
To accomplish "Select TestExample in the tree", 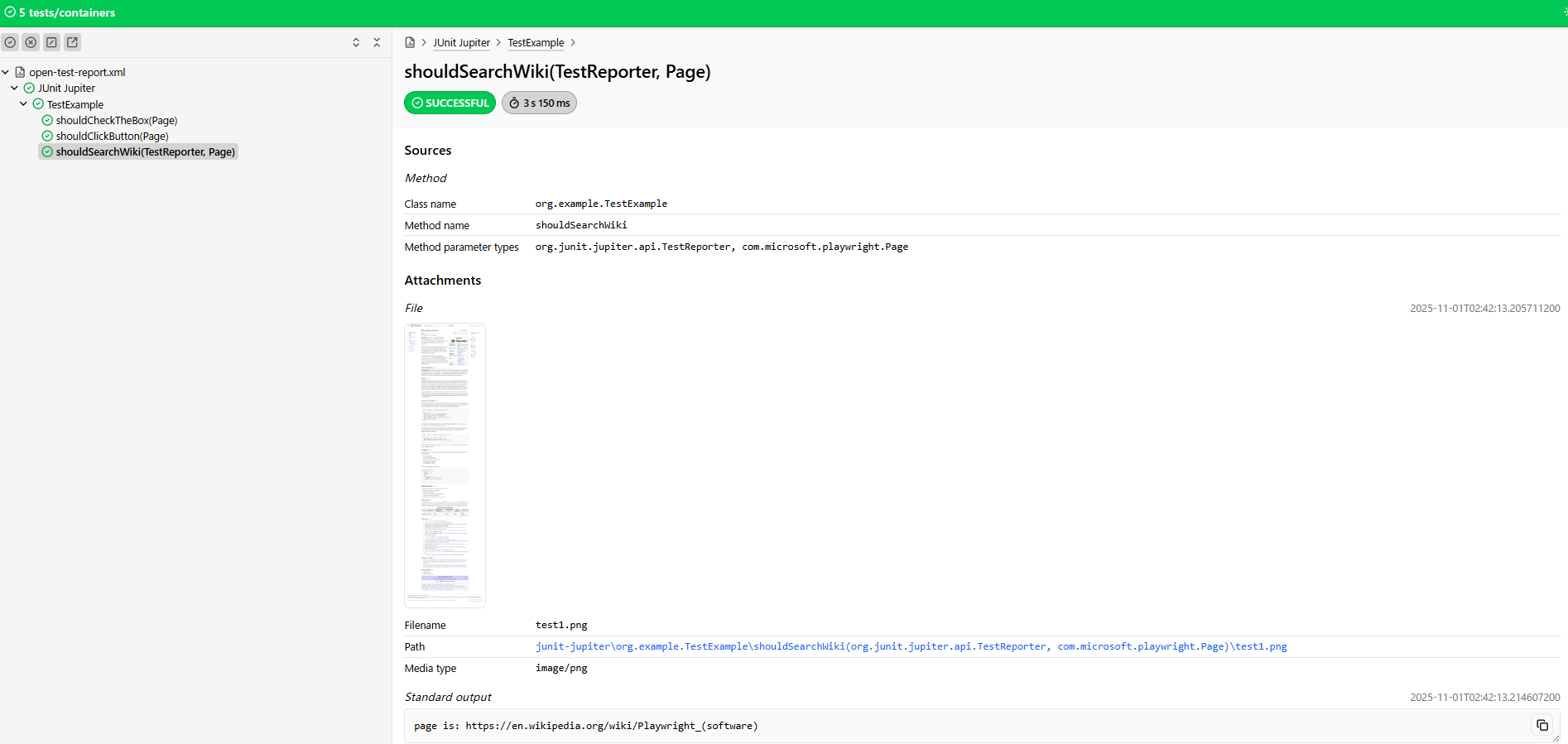I will click(75, 104).
